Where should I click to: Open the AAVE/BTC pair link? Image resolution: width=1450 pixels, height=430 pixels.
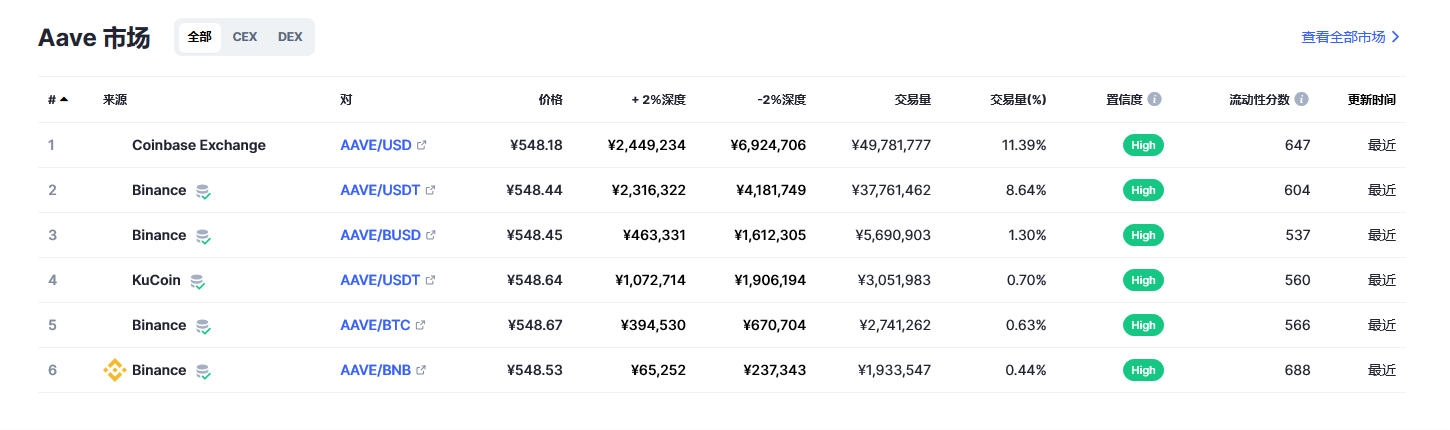pos(376,325)
